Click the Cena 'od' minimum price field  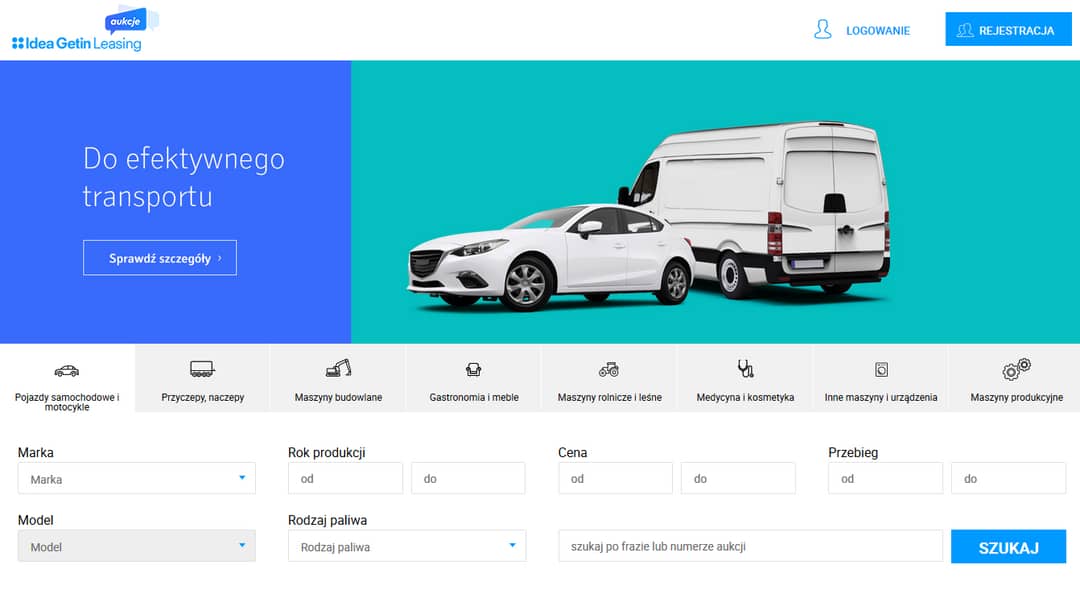tap(615, 479)
